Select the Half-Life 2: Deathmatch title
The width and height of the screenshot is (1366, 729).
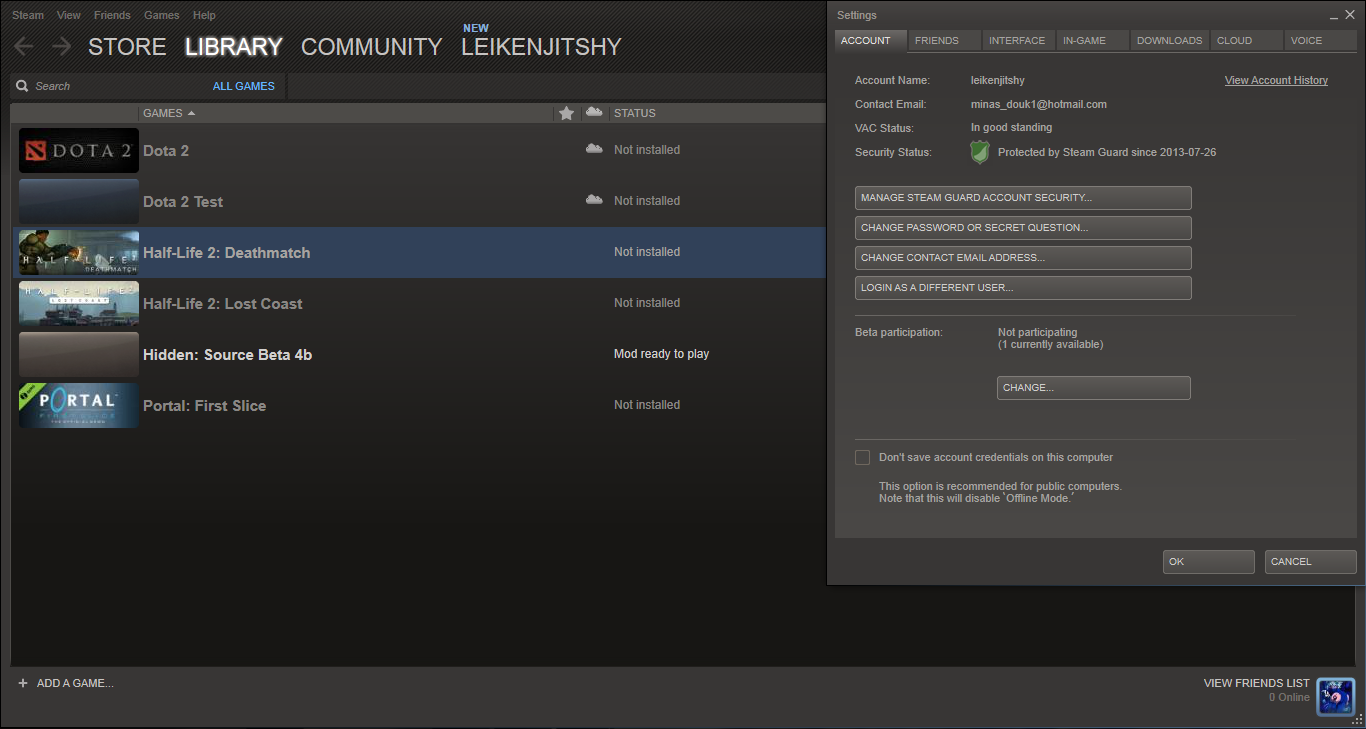coord(227,253)
